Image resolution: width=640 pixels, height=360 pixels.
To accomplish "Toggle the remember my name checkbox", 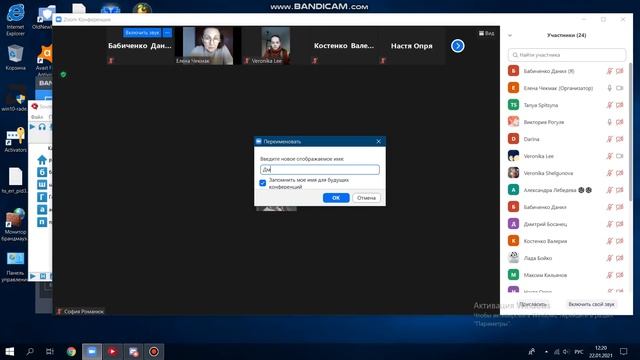I will point(262,183).
